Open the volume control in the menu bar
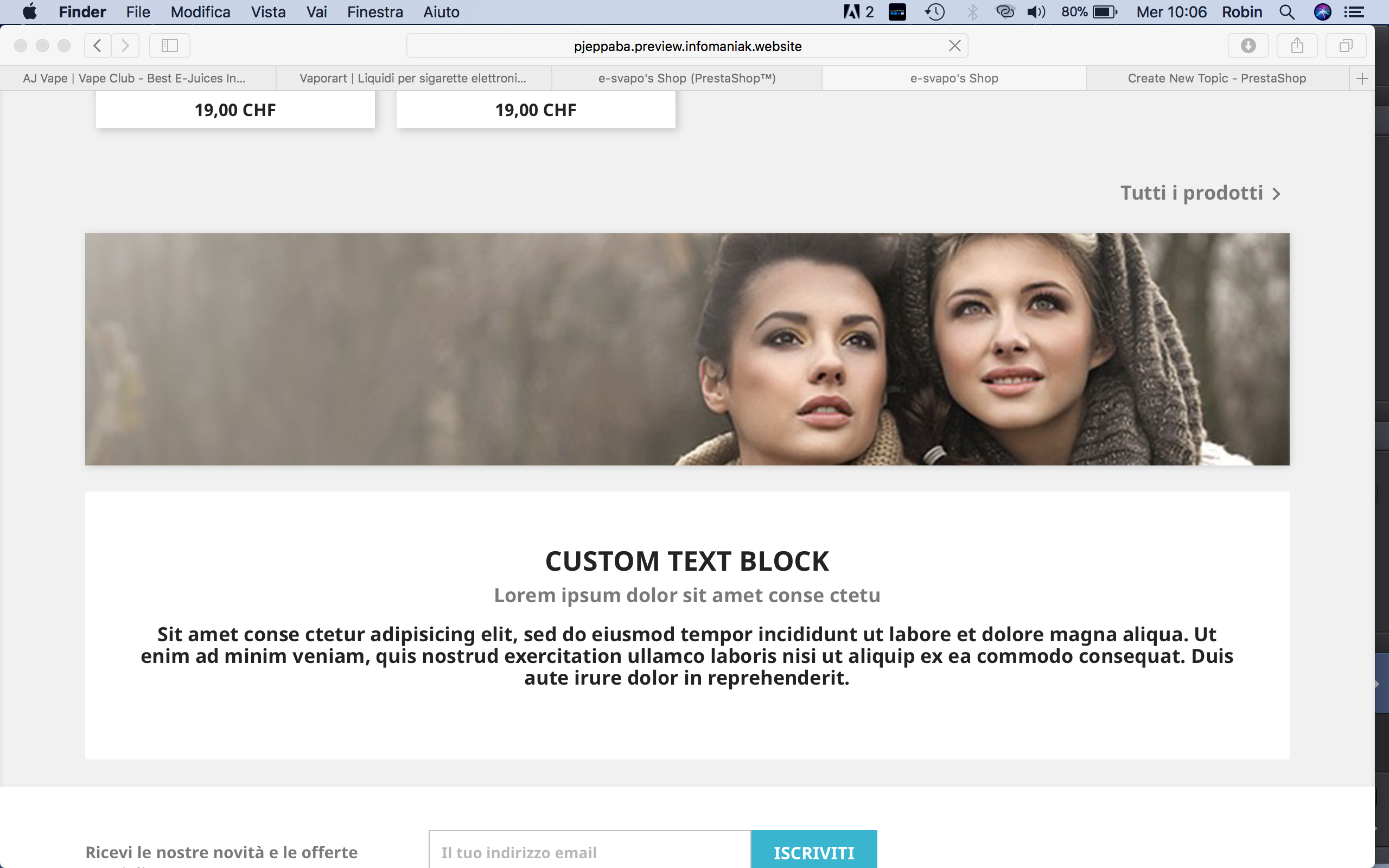This screenshot has height=868, width=1389. [1035, 12]
